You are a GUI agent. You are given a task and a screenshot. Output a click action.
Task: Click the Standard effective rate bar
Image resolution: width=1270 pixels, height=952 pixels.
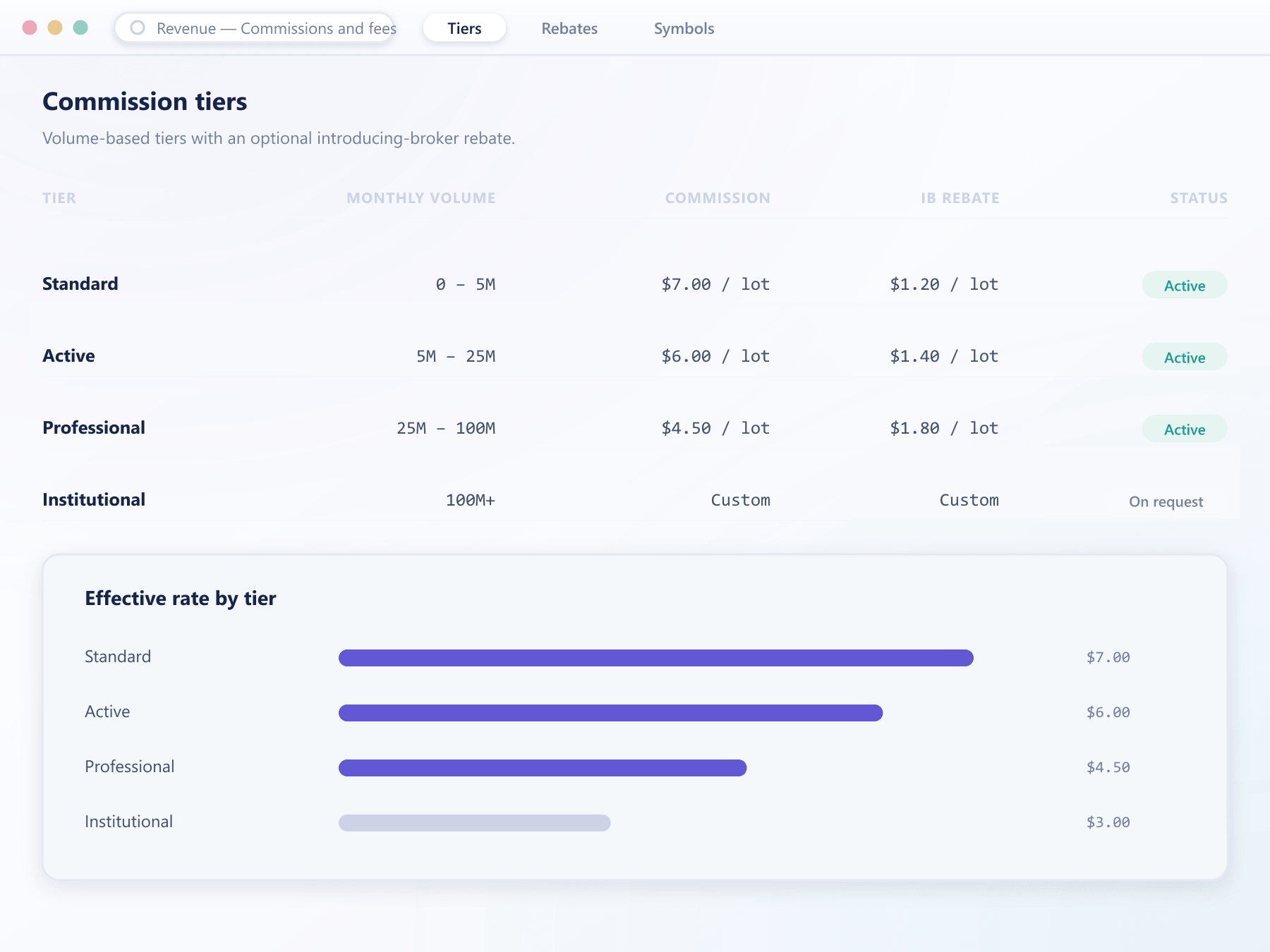point(656,658)
